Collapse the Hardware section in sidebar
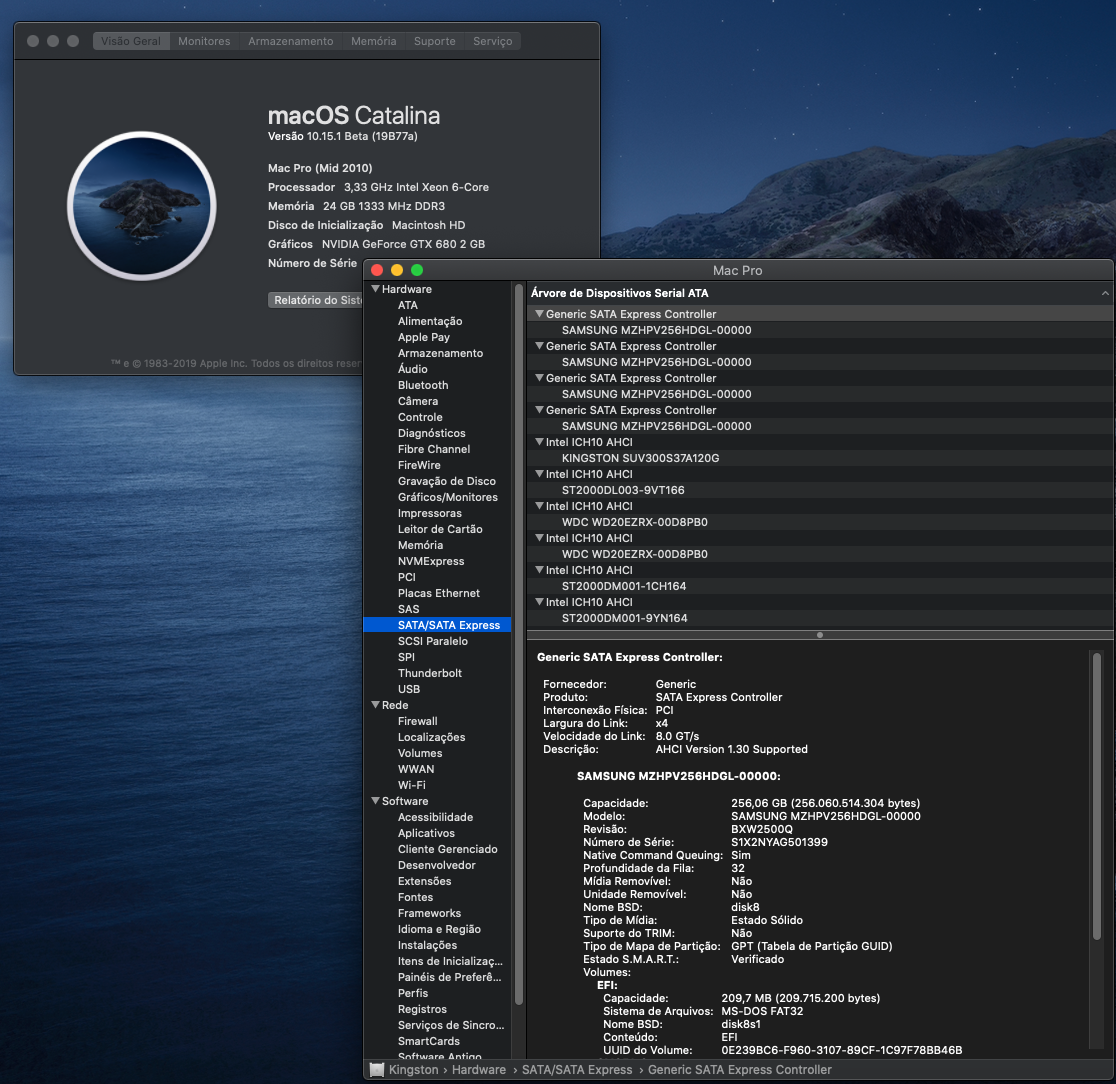The width and height of the screenshot is (1116, 1084). point(376,288)
